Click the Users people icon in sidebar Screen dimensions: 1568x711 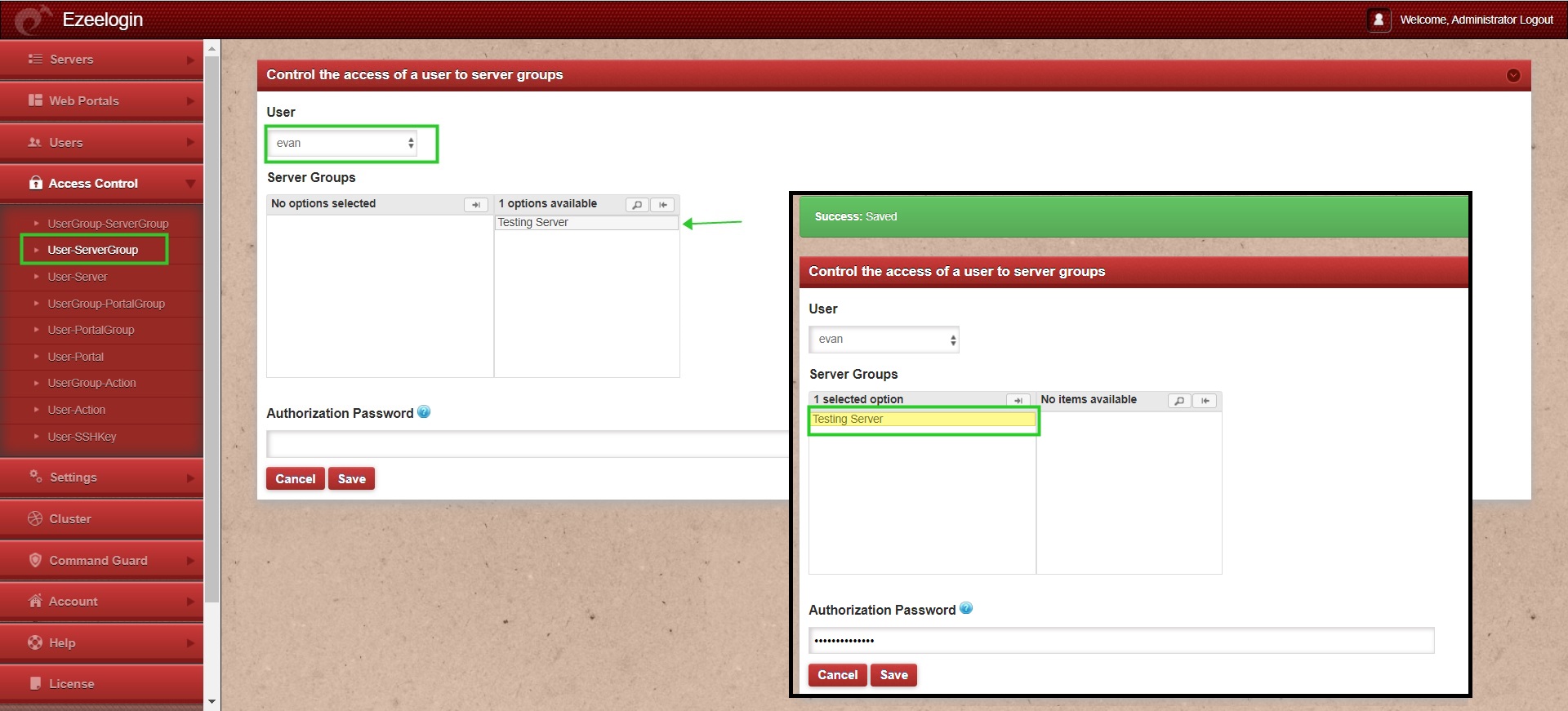pos(35,142)
